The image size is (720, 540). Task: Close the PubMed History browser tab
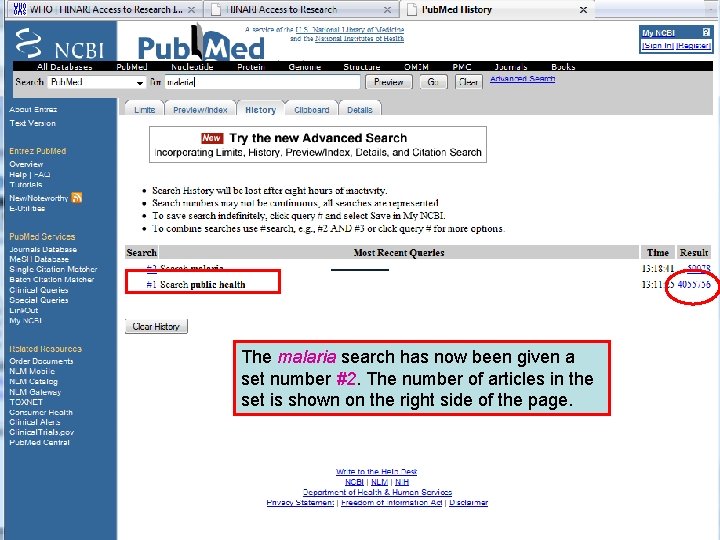(x=583, y=10)
